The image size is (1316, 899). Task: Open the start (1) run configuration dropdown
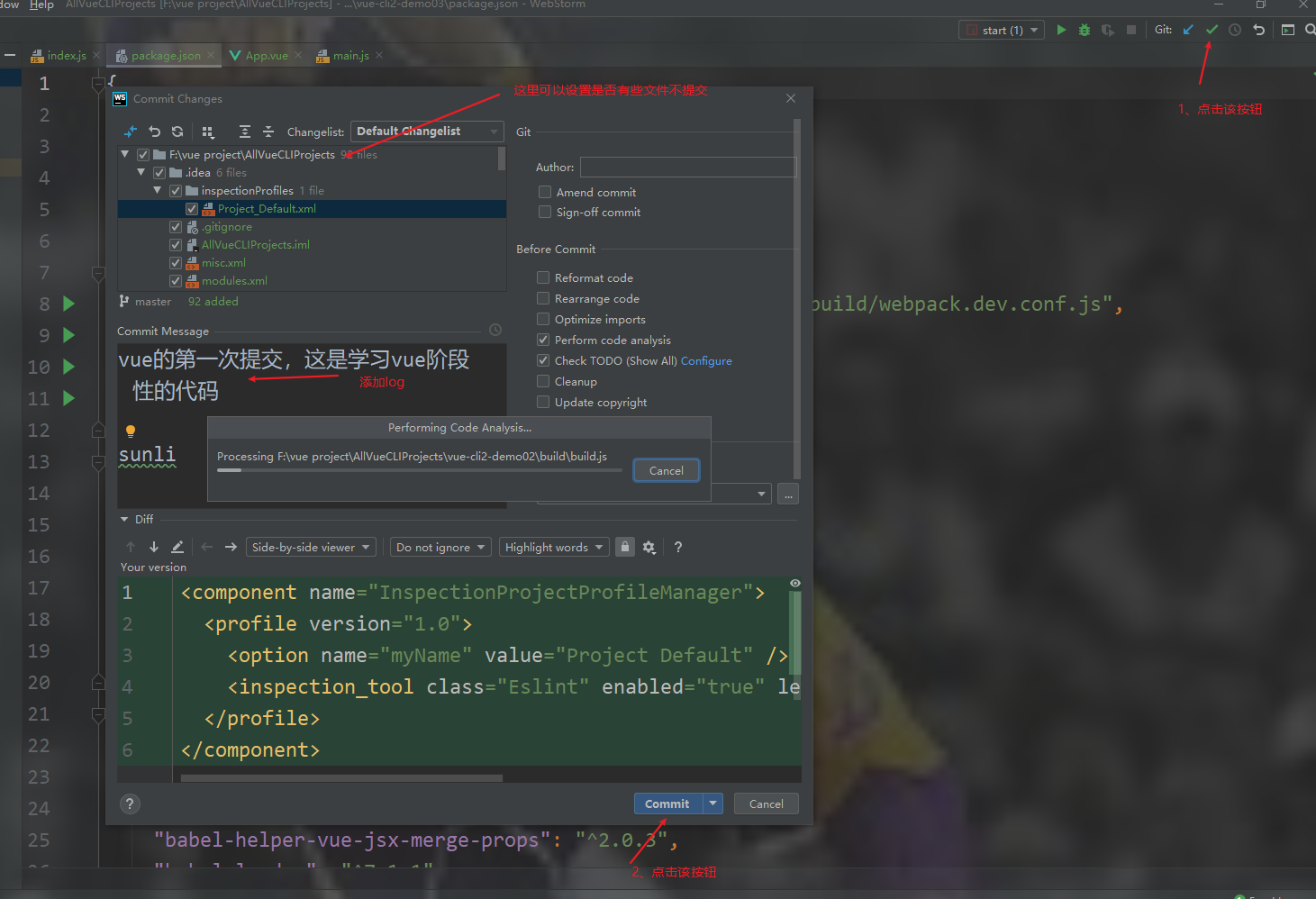coord(1002,30)
